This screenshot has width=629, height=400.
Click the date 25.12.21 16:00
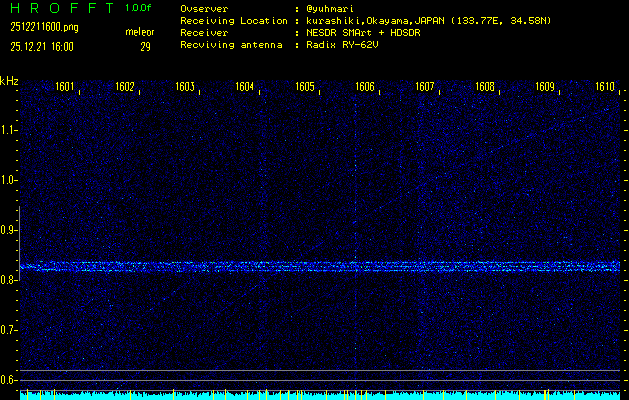tap(42, 46)
